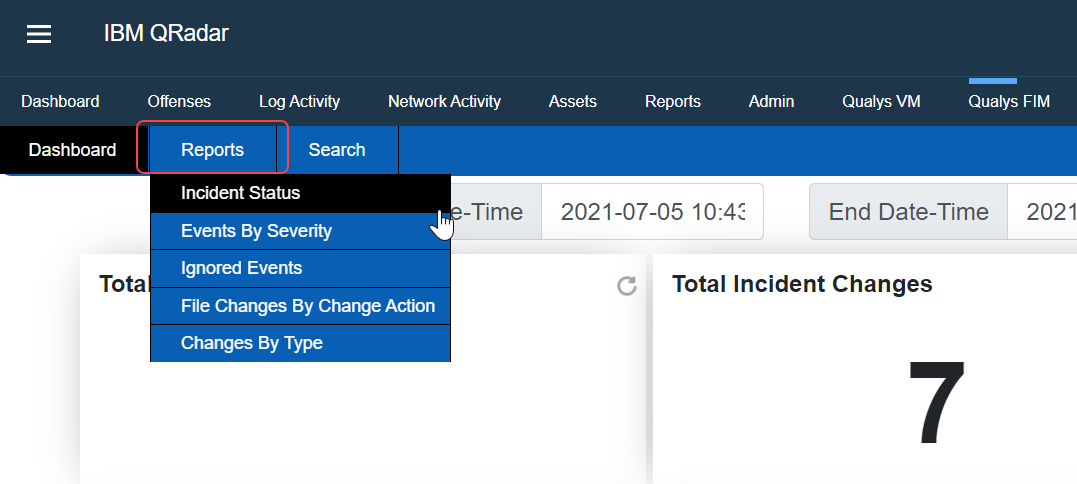Open the Ignored Events report

301,268
